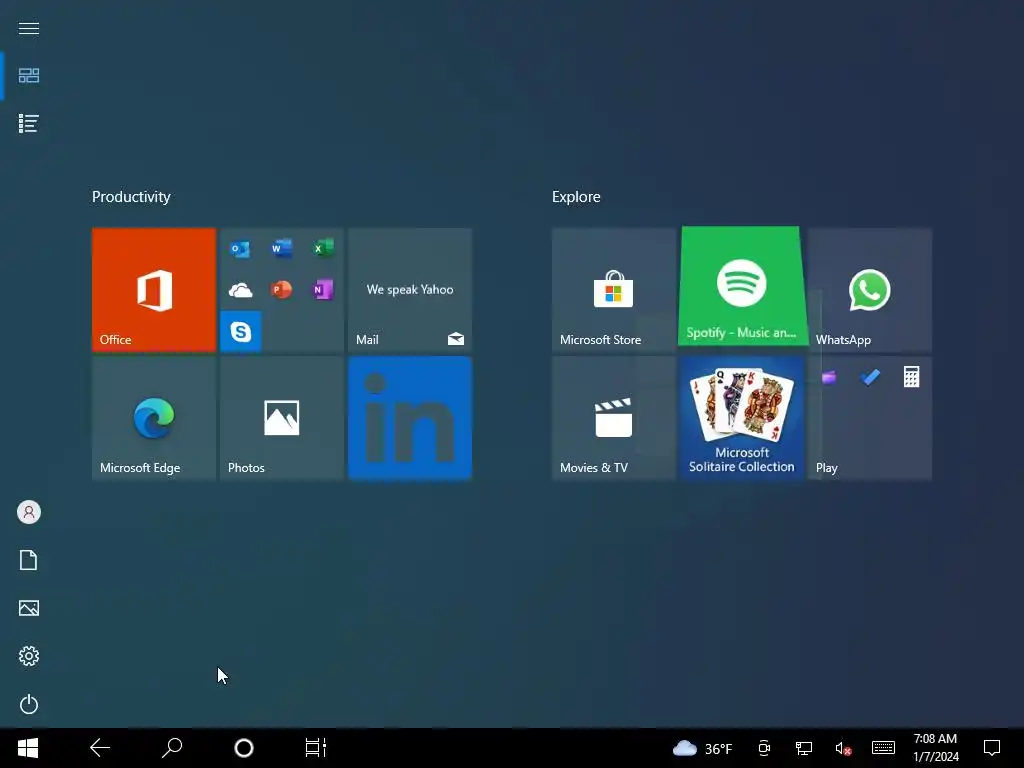Open the purple app icon in Play folder
1024x768 pixels.
[829, 377]
